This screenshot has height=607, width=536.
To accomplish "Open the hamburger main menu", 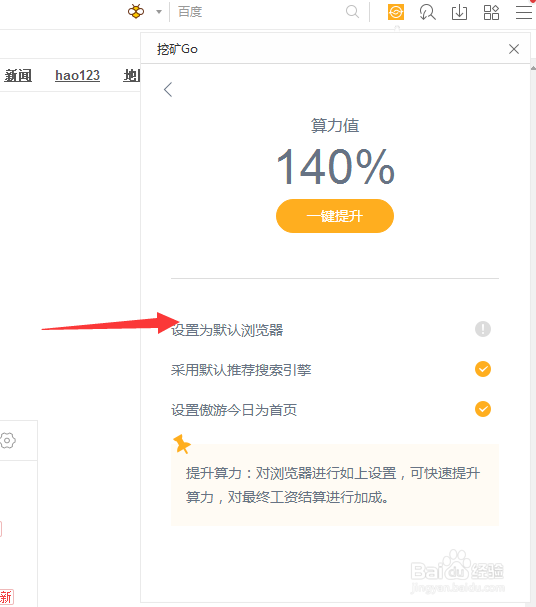I will point(524,12).
